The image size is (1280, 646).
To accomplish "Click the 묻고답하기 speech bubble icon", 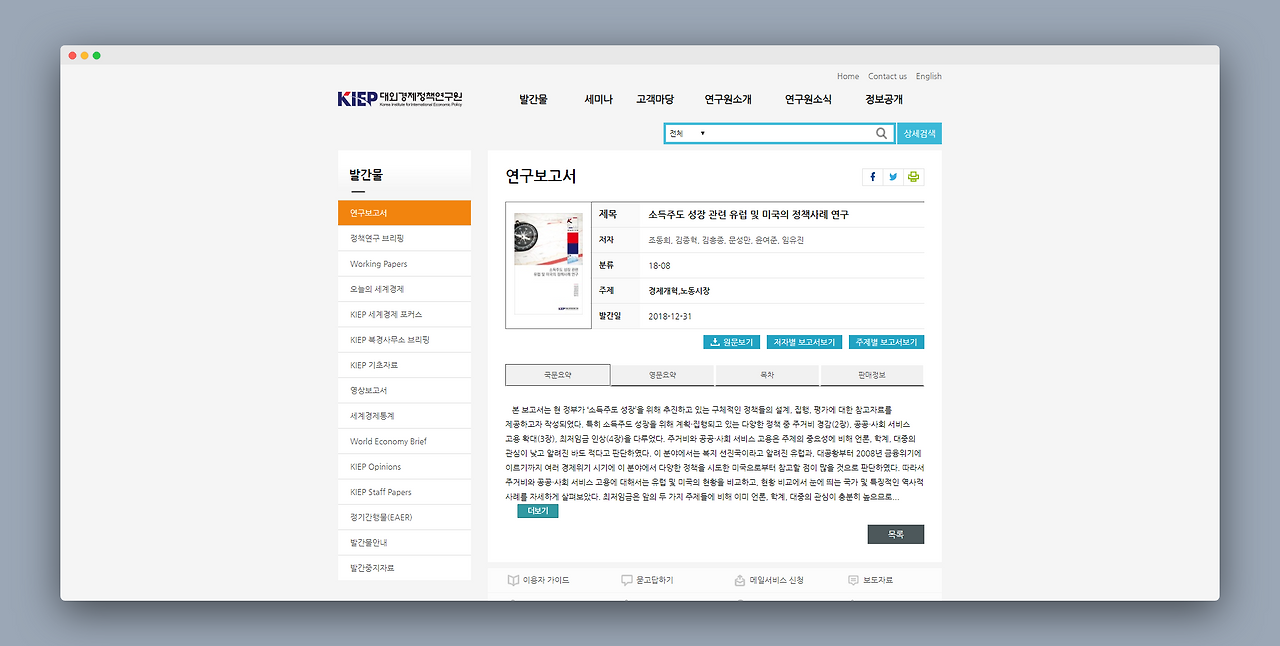I will click(x=626, y=580).
